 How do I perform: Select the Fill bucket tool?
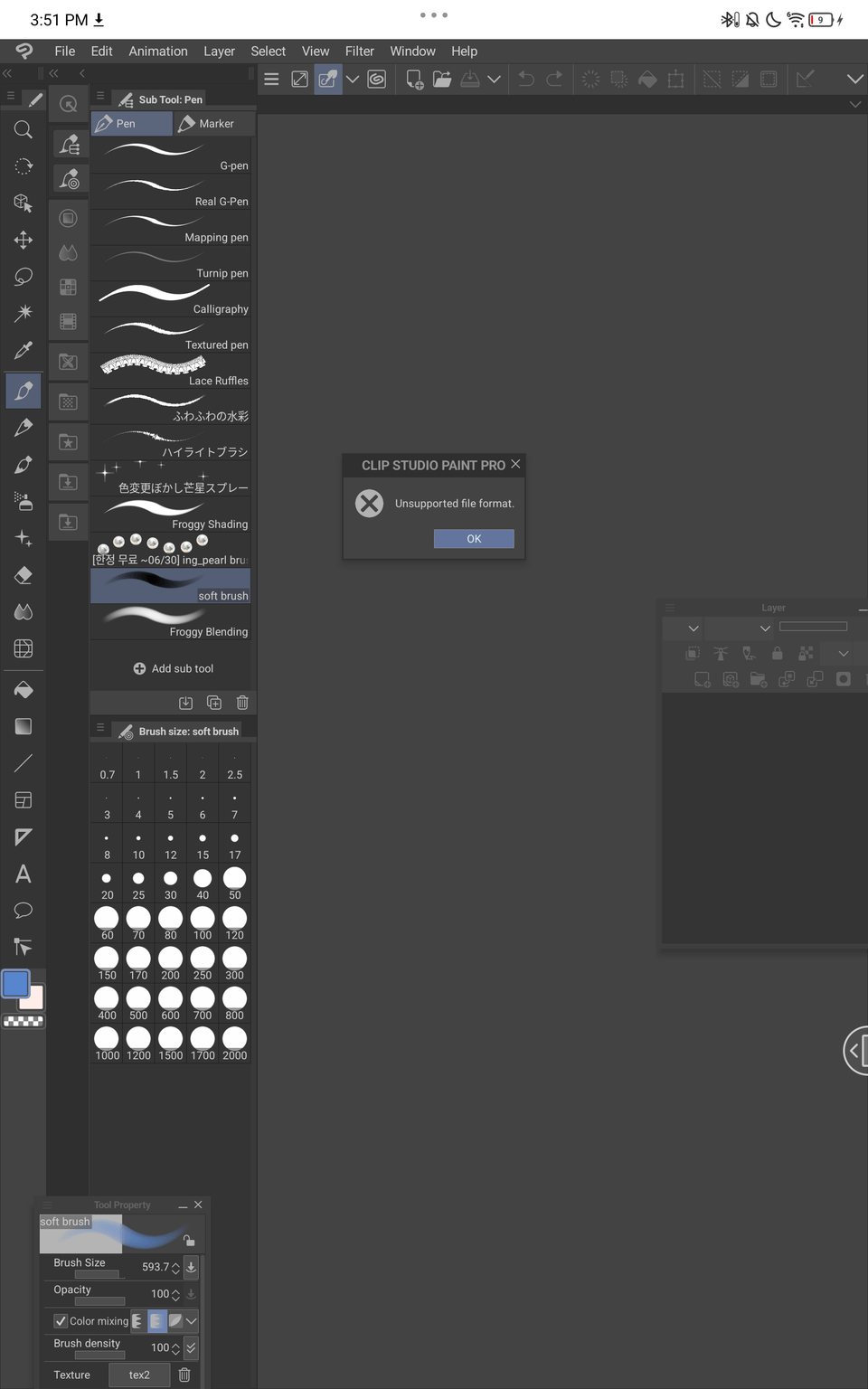[24, 689]
